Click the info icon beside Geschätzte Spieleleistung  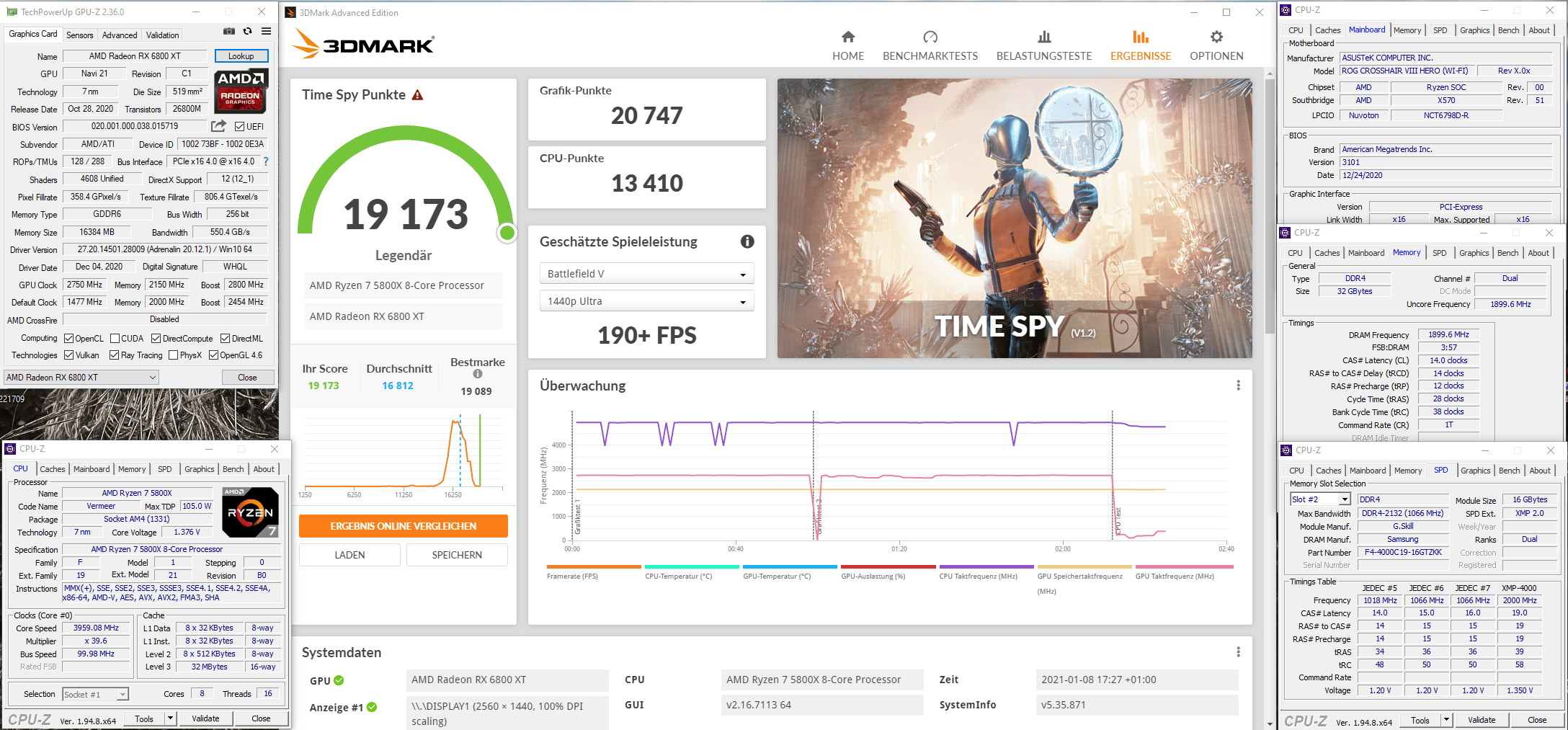(x=747, y=241)
